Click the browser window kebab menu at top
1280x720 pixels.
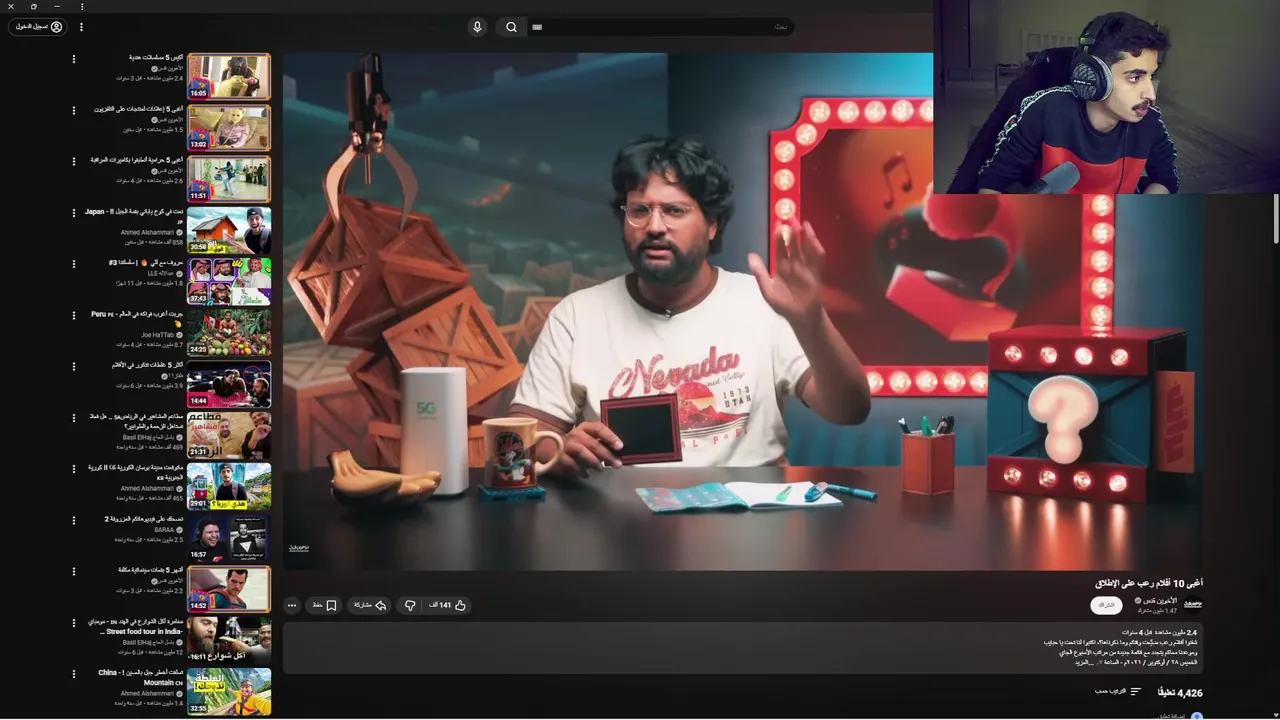coord(82,6)
